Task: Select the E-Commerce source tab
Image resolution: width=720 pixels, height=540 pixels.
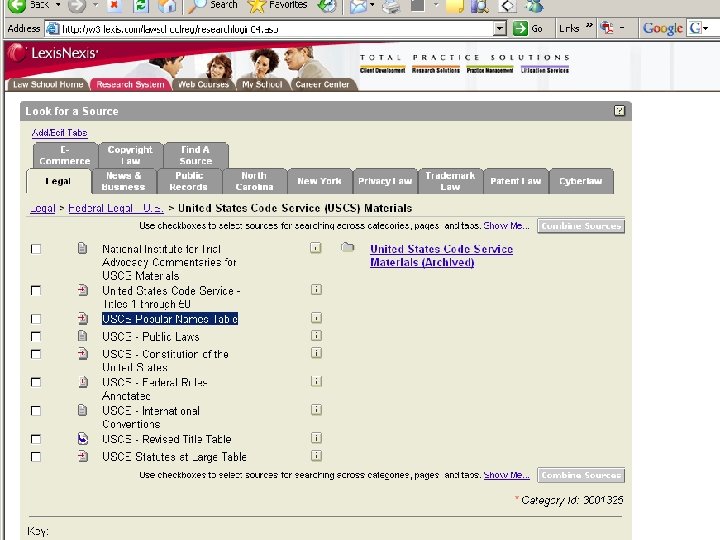Action: 65,155
